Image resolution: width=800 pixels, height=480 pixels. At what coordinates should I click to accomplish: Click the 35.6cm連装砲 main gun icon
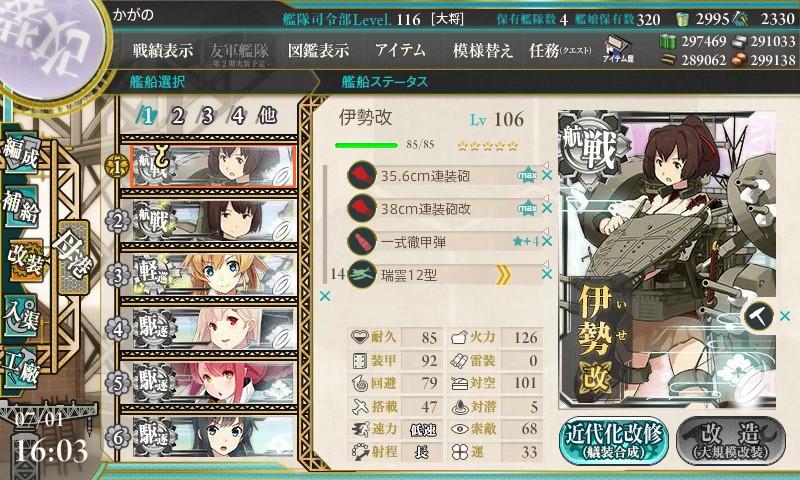[x=361, y=176]
